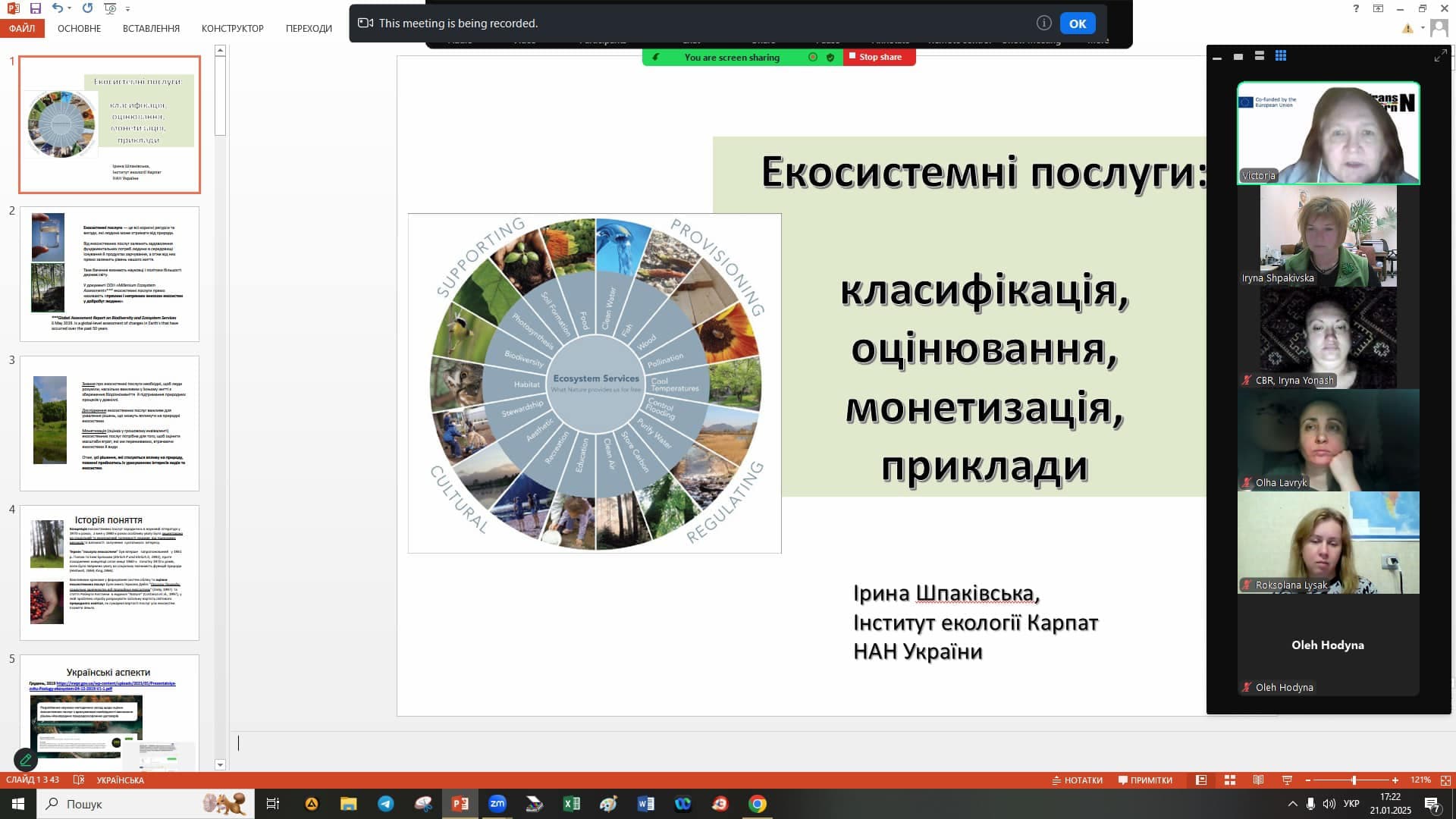1456x819 pixels.
Task: Click the Slide Show icon in status bar
Action: 1287,780
